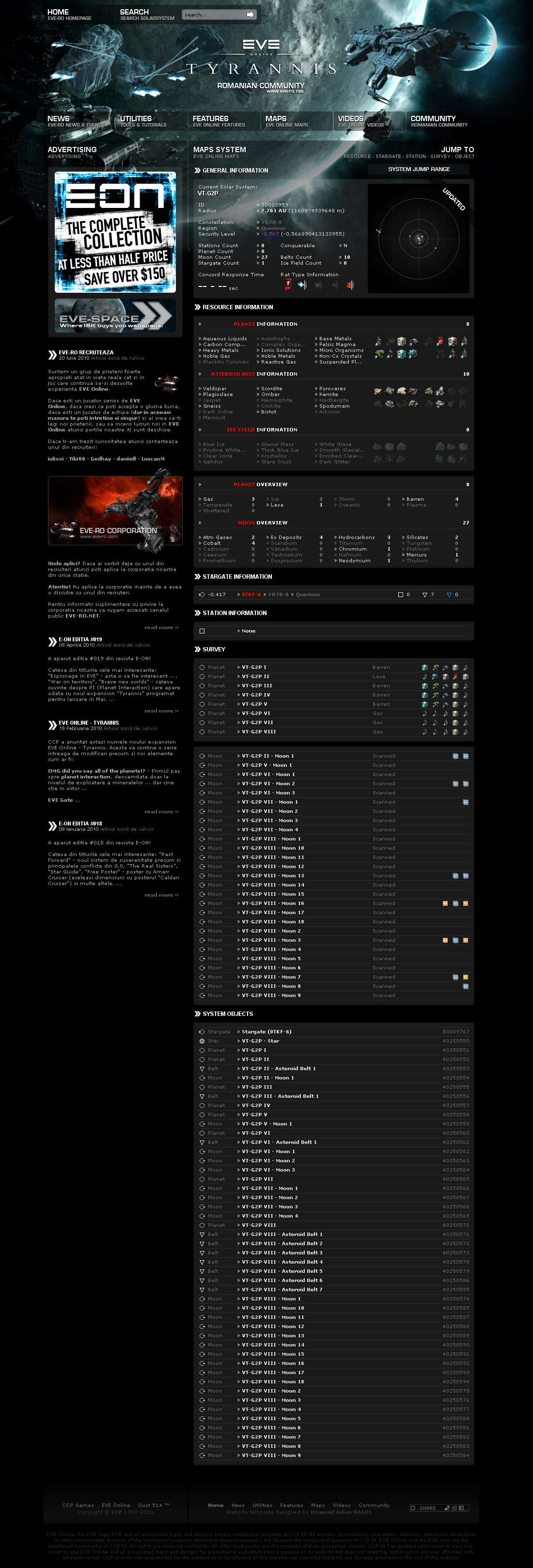This screenshot has width=533, height=1568.
Task: Open the MAPS menu item
Action: (286, 121)
